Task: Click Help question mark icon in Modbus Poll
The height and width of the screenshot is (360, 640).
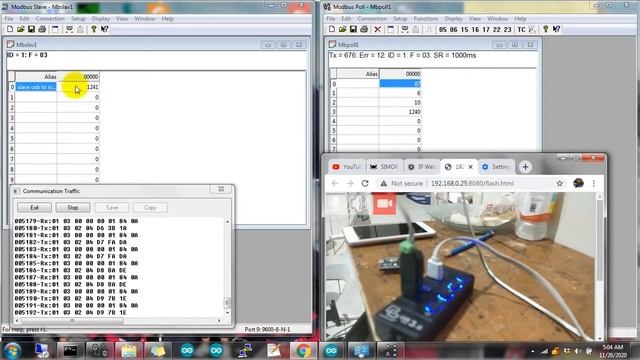Action: 545,29
